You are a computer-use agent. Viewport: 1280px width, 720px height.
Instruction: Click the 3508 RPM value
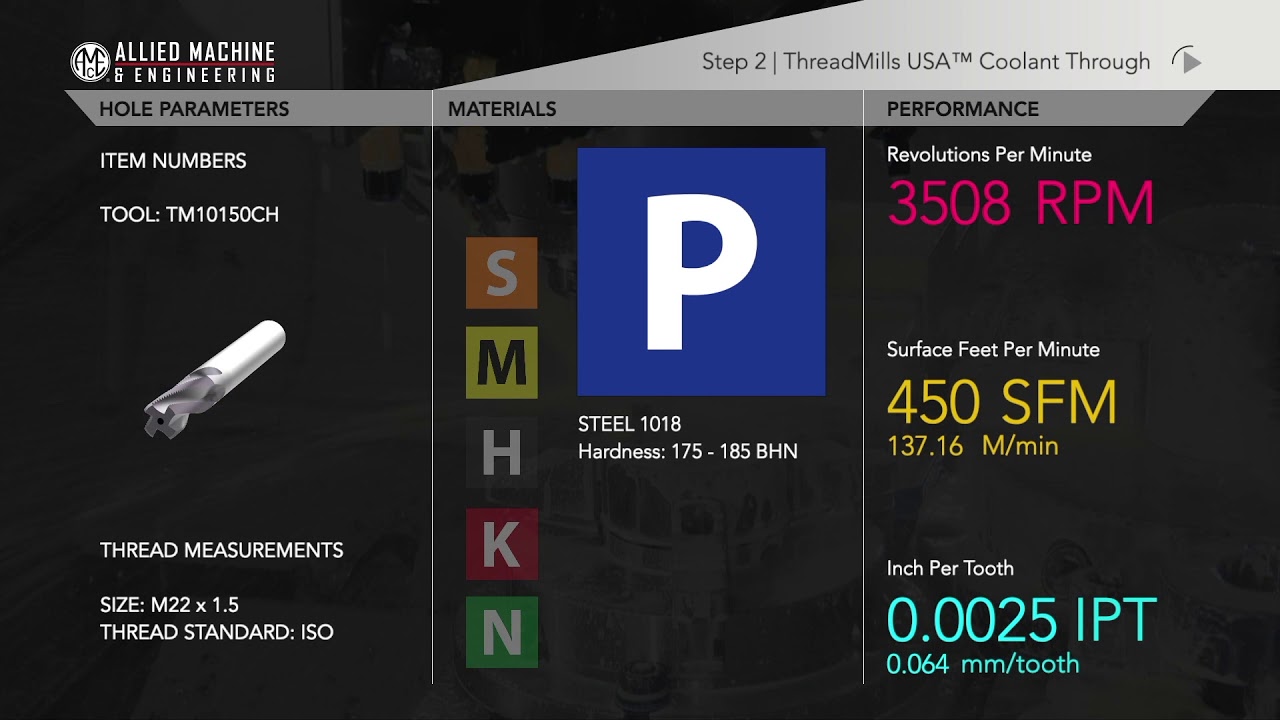click(x=1021, y=203)
